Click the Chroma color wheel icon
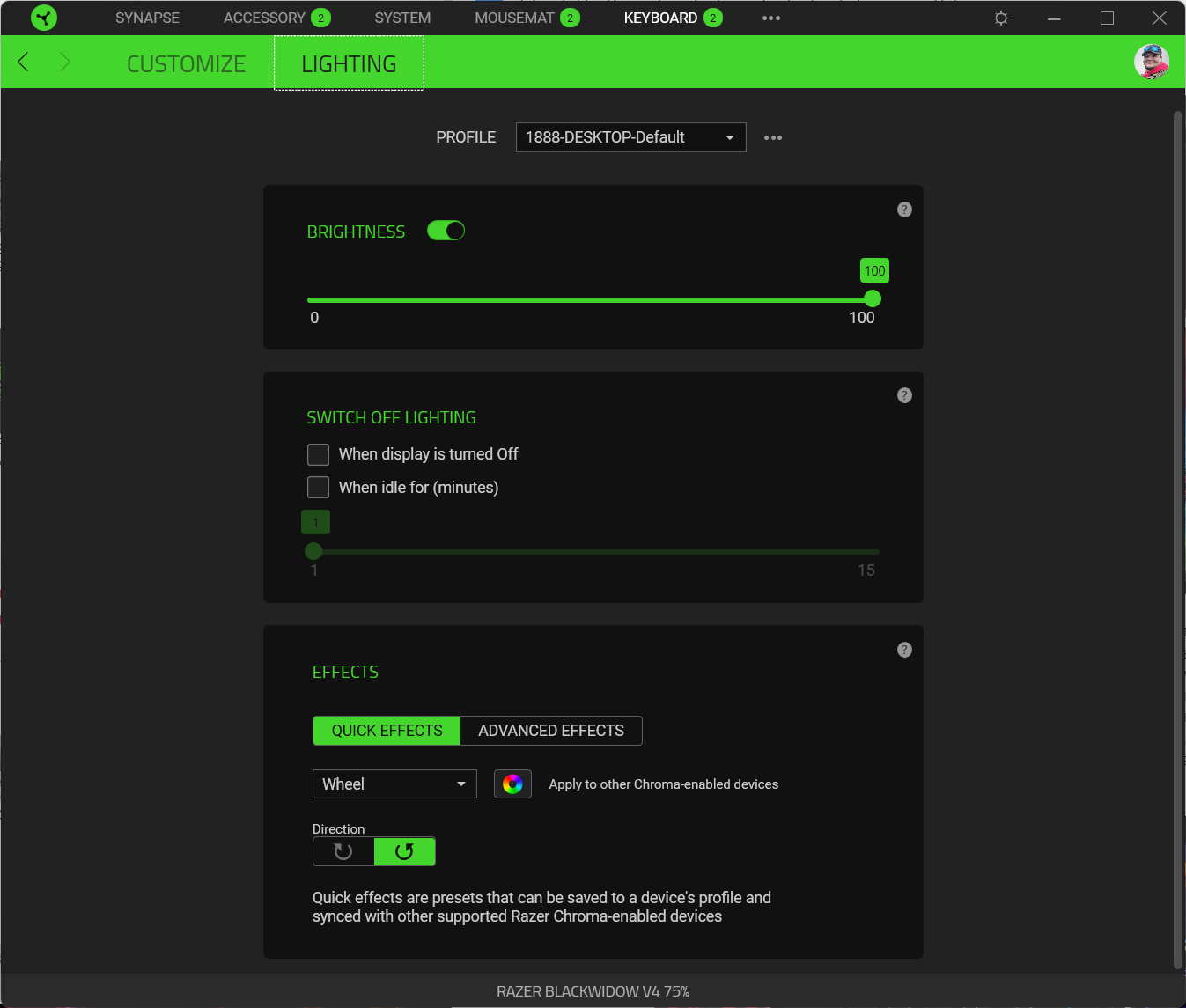1186x1008 pixels. [x=512, y=784]
